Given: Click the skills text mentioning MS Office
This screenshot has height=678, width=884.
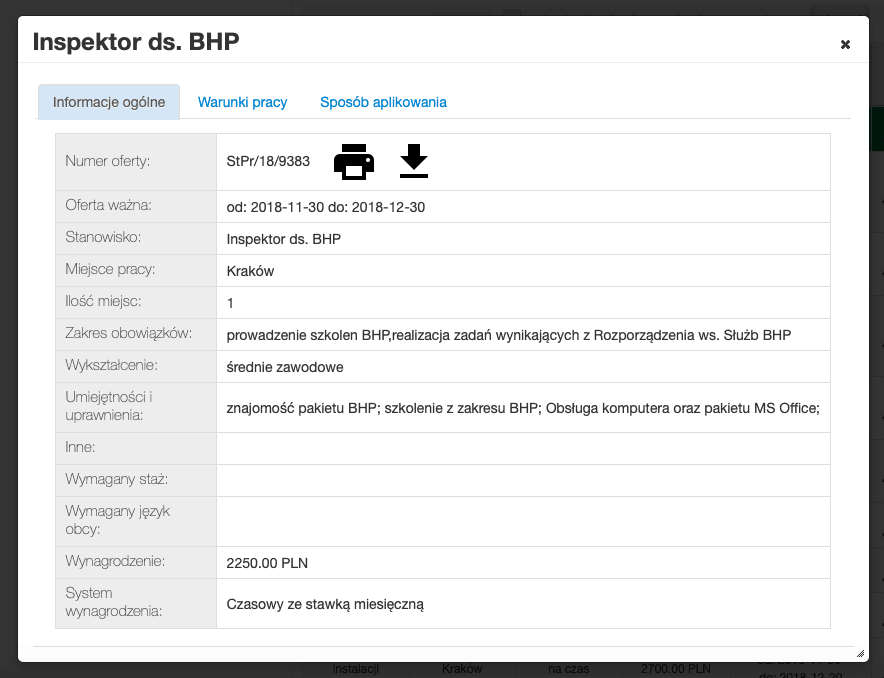Looking at the screenshot, I should pos(523,408).
